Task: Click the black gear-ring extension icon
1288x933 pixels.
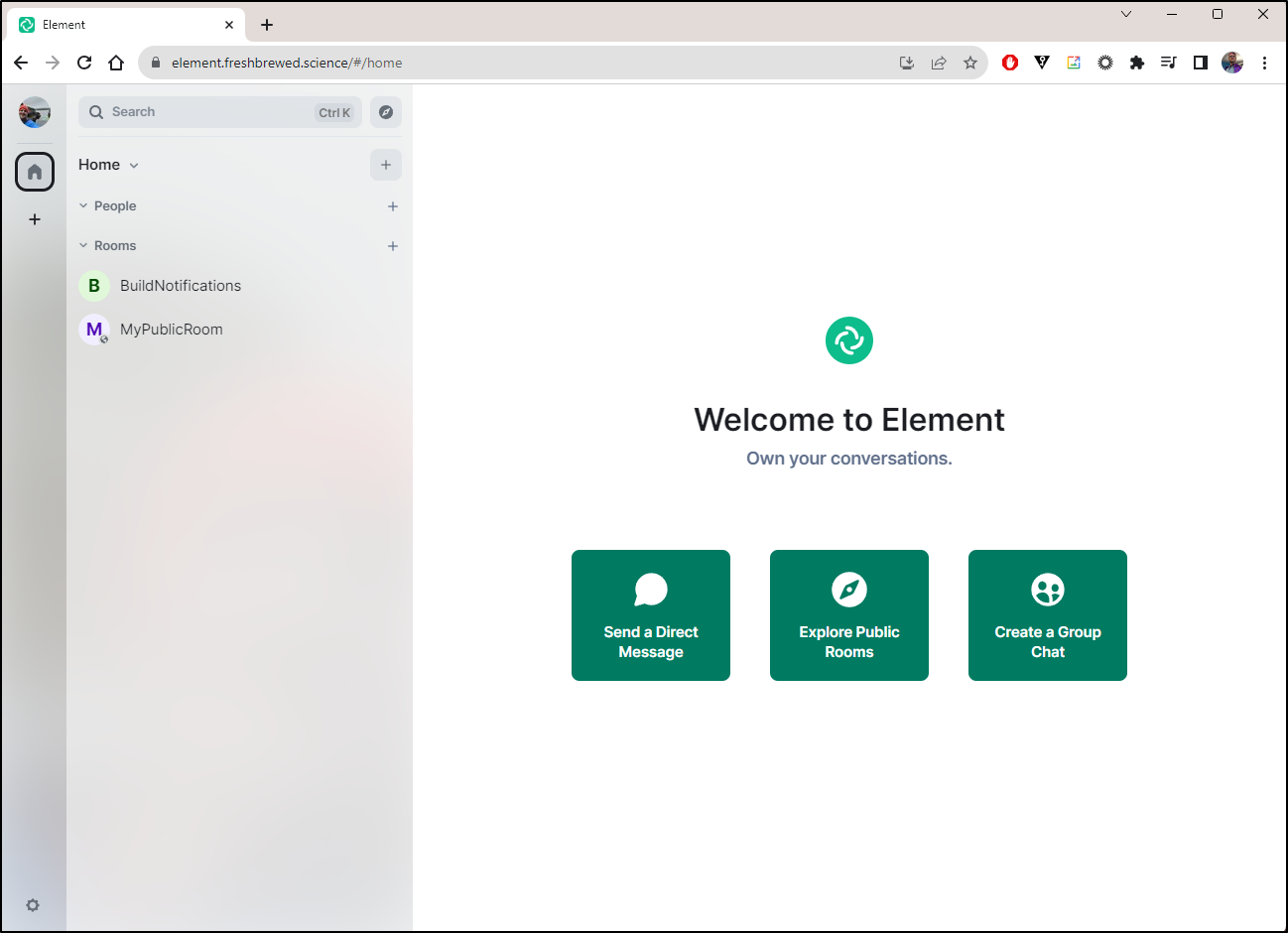Action: coord(1105,63)
